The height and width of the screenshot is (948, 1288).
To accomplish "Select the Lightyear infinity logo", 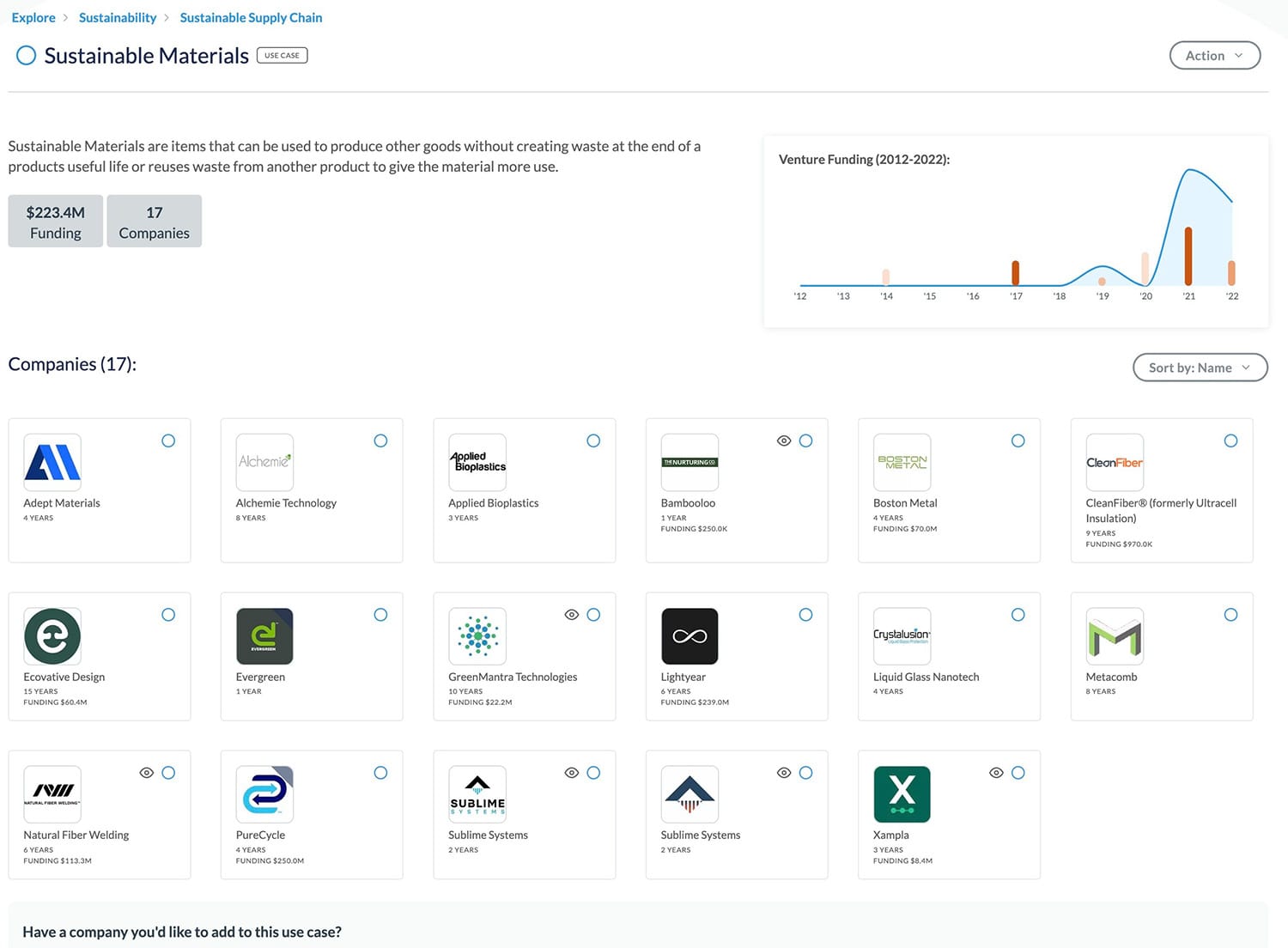I will (690, 635).
